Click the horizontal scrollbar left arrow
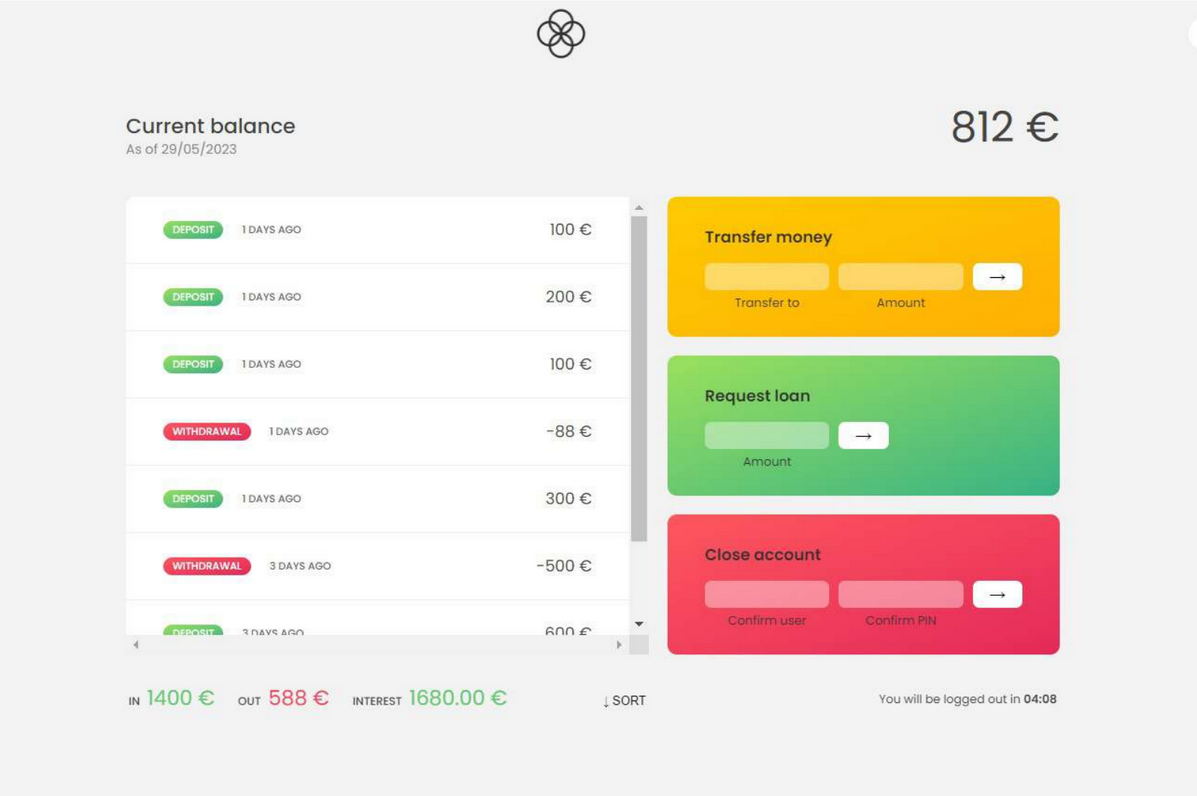 pyautogui.click(x=135, y=645)
